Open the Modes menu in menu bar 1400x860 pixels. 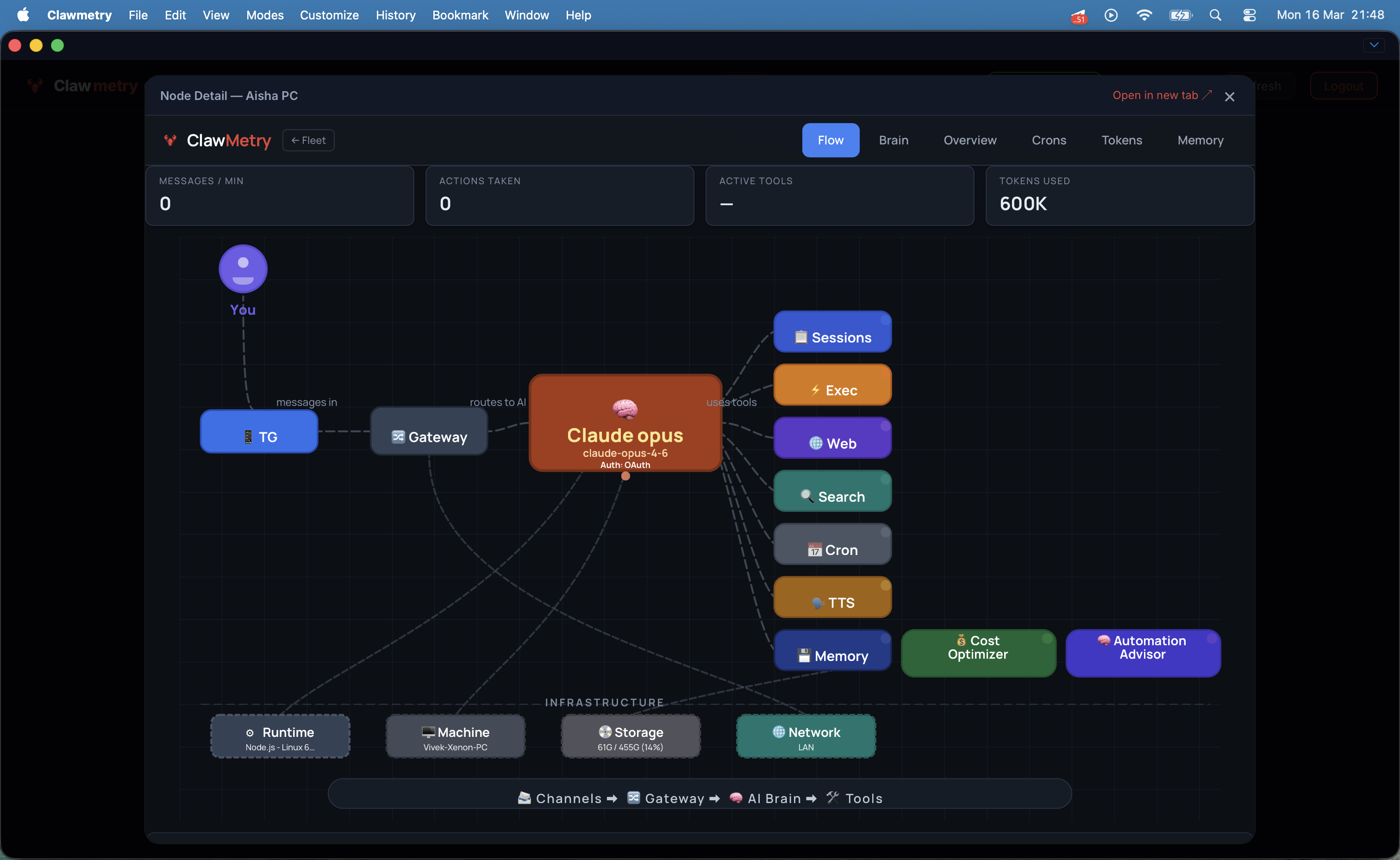pos(264,15)
